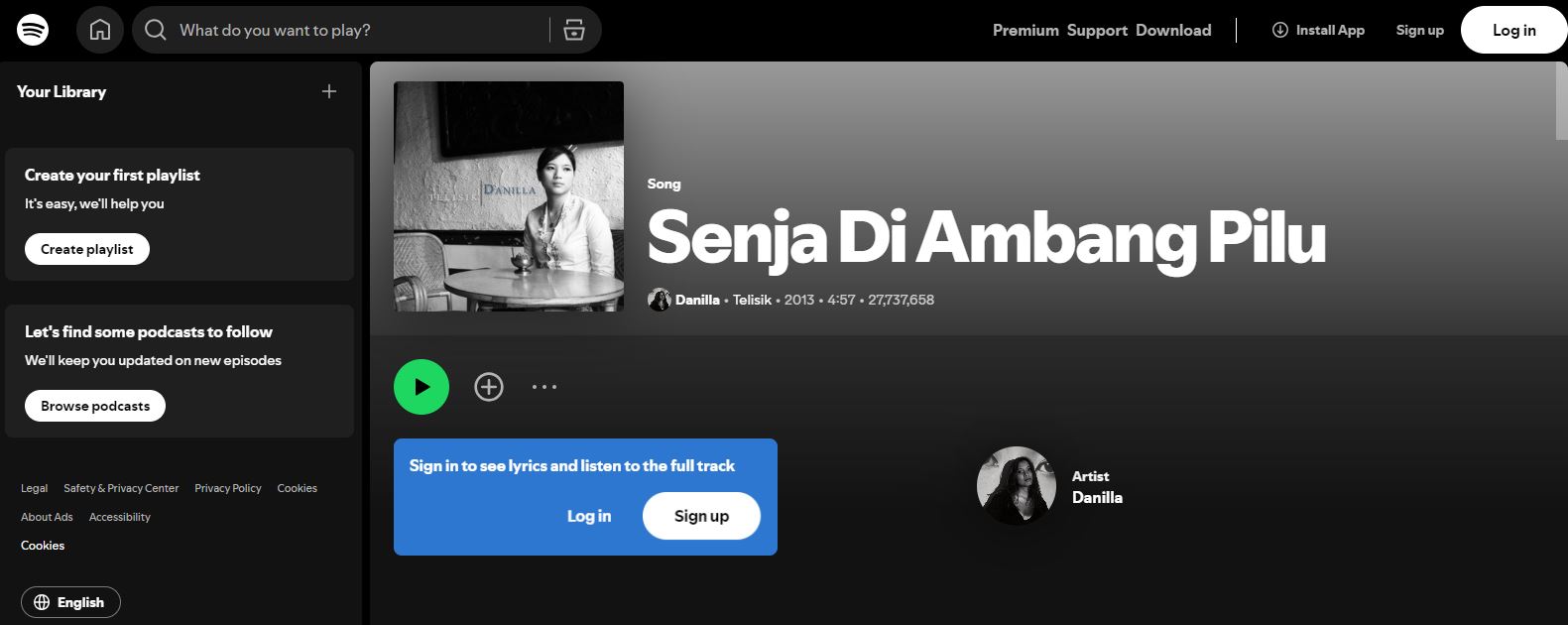Go to Home via house icon
This screenshot has width=1568, height=625.
pyautogui.click(x=100, y=30)
